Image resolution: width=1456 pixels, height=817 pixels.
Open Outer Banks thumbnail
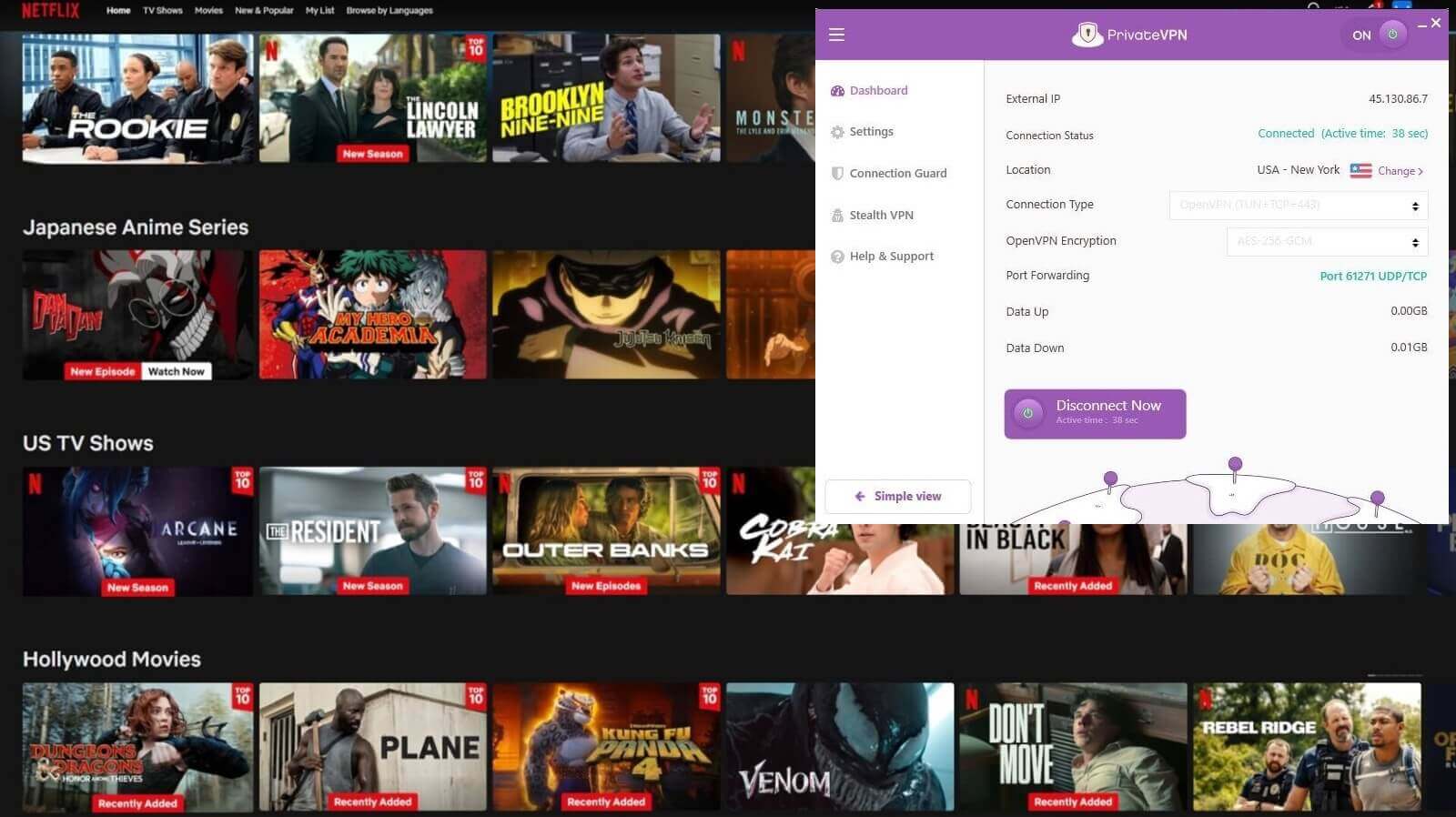[606, 531]
